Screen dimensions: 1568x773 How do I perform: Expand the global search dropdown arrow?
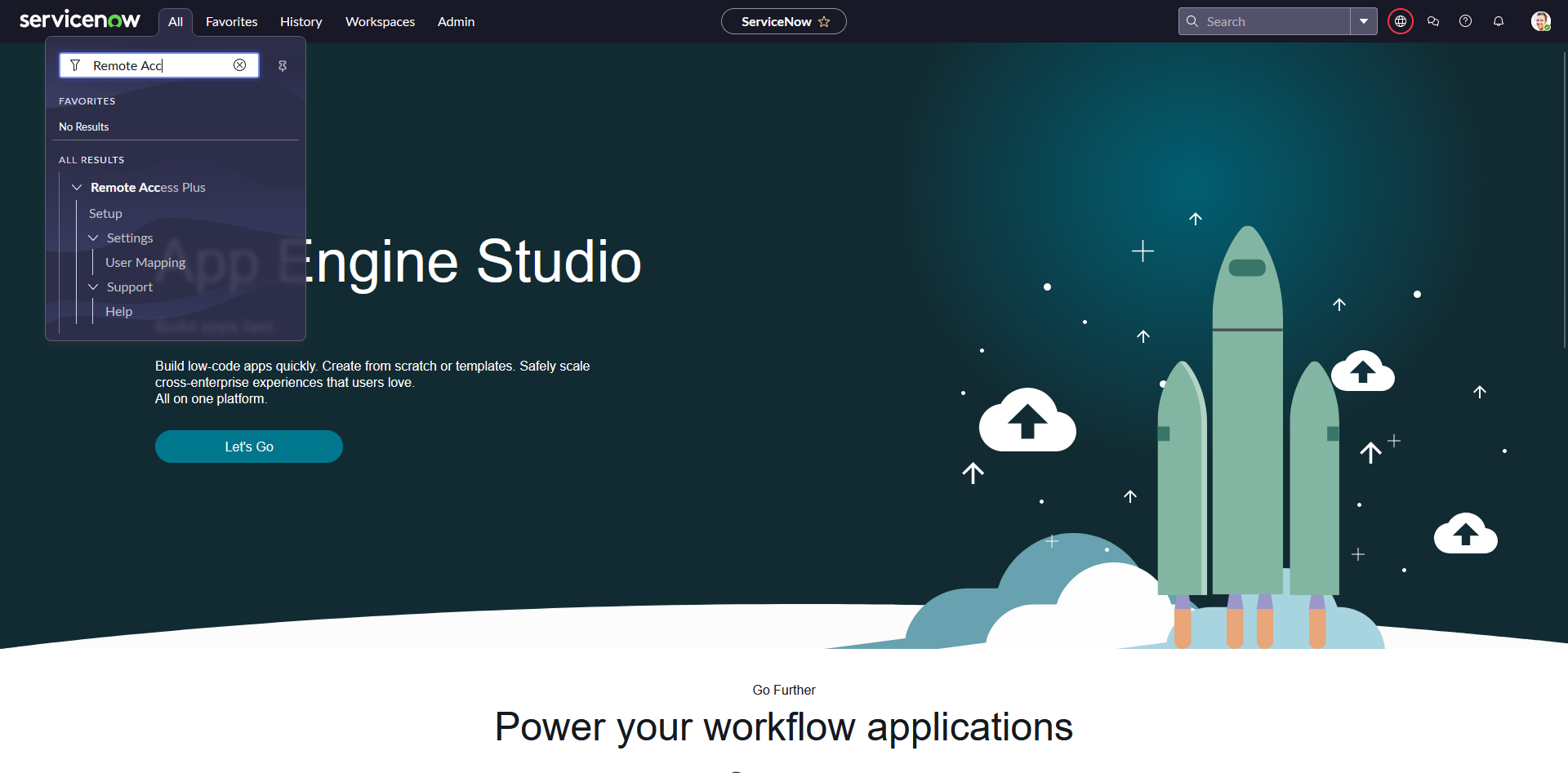pyautogui.click(x=1363, y=21)
